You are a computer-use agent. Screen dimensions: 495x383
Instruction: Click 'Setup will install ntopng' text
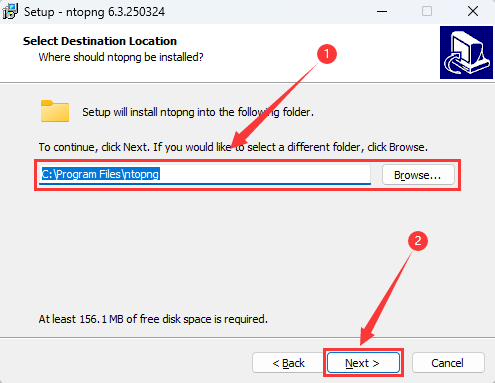pos(198,112)
